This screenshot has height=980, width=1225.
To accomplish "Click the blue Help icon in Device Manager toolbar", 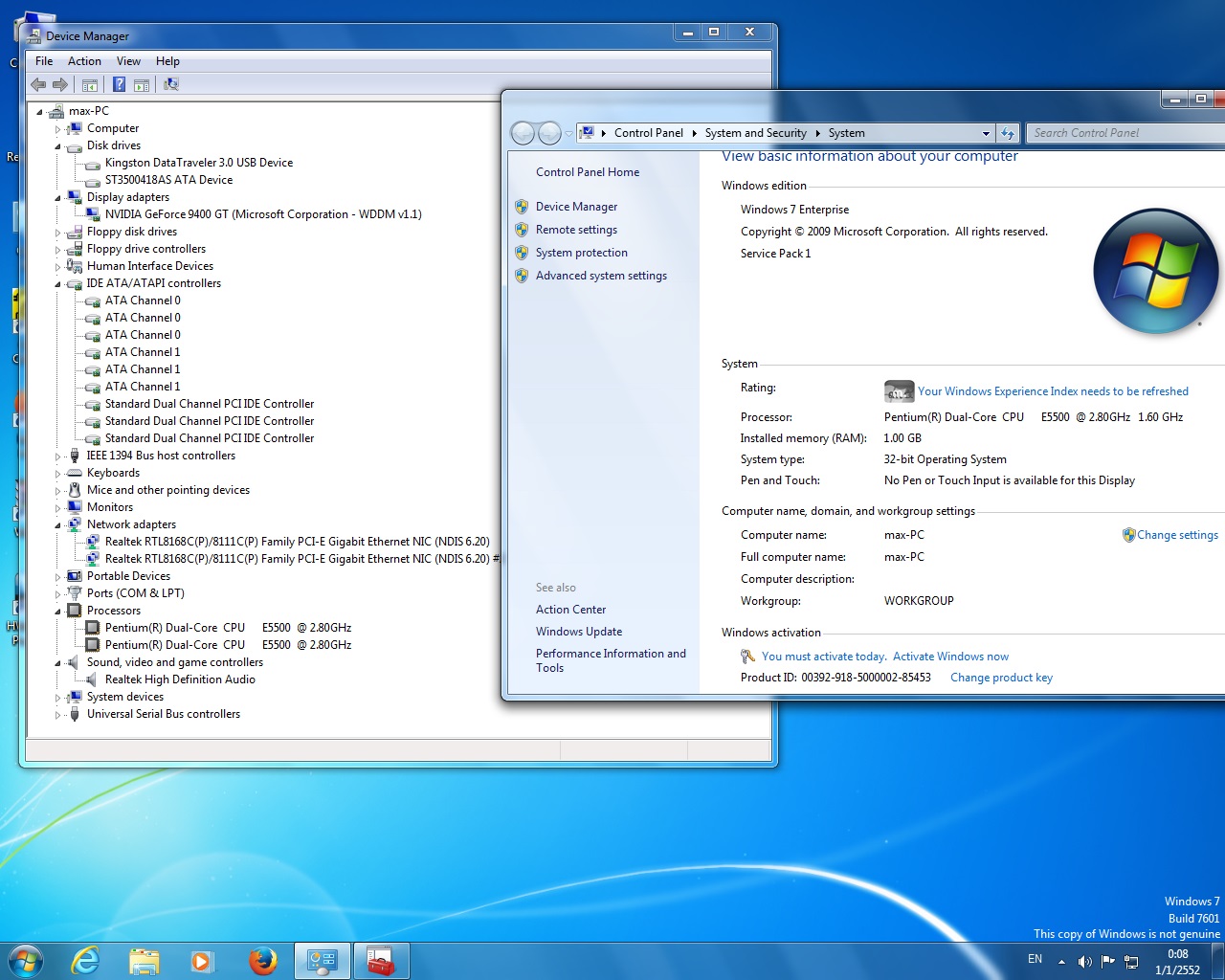I will click(x=119, y=84).
